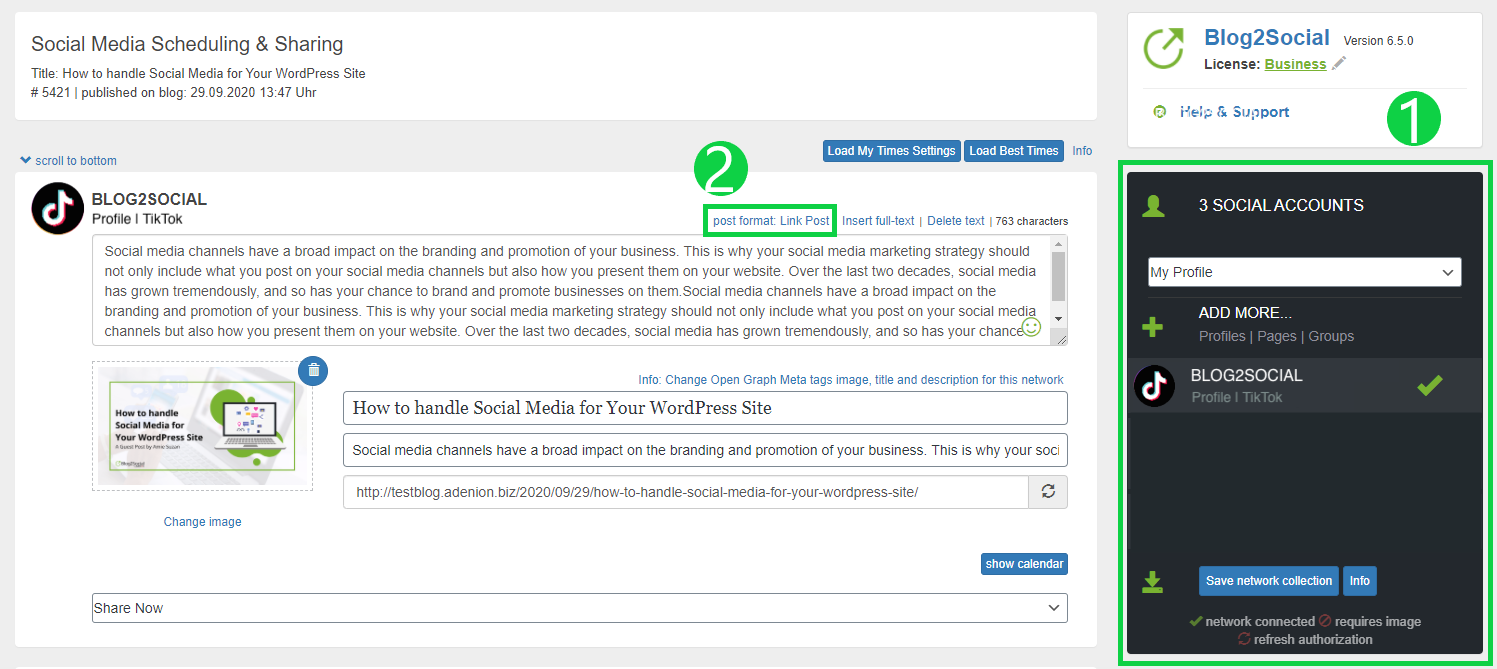1497x669 pixels.
Task: Click the Business license link
Action: click(x=1295, y=64)
